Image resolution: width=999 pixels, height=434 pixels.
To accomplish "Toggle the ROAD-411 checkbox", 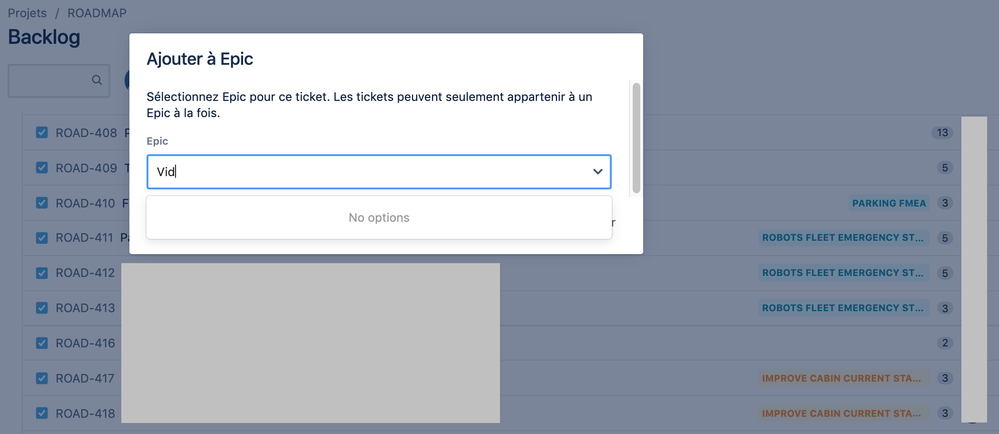I will pos(42,238).
